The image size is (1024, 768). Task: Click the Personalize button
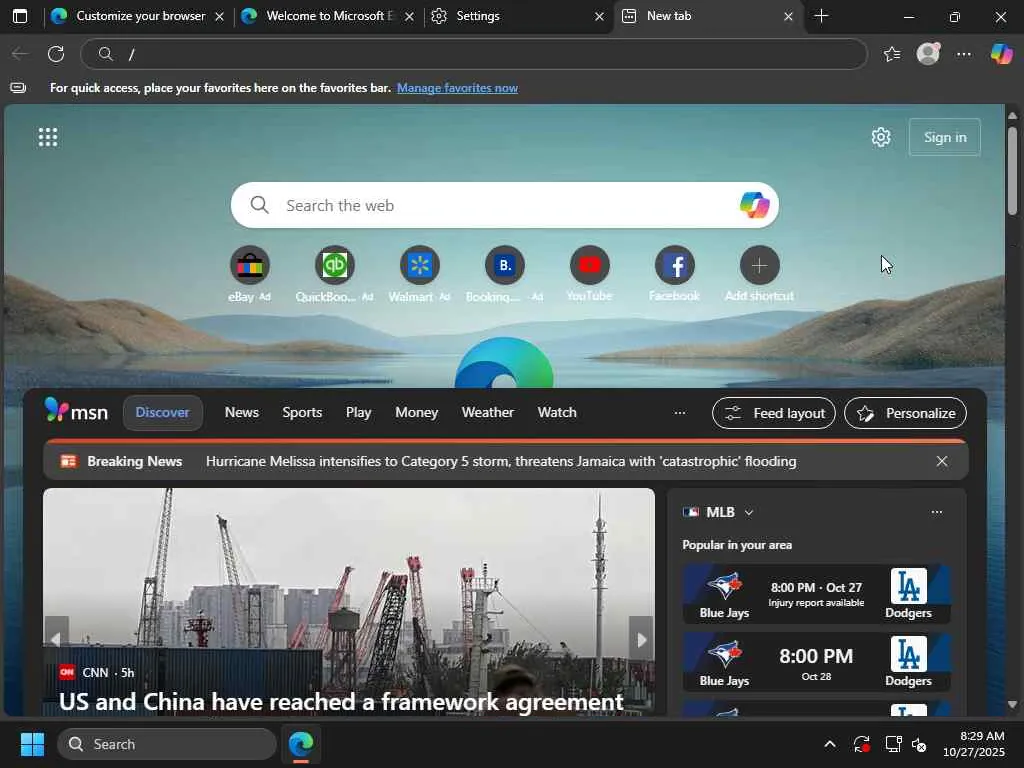(905, 413)
